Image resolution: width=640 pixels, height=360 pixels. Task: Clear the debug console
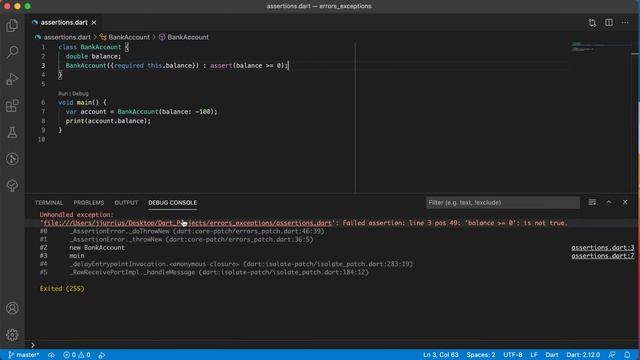pos(592,202)
